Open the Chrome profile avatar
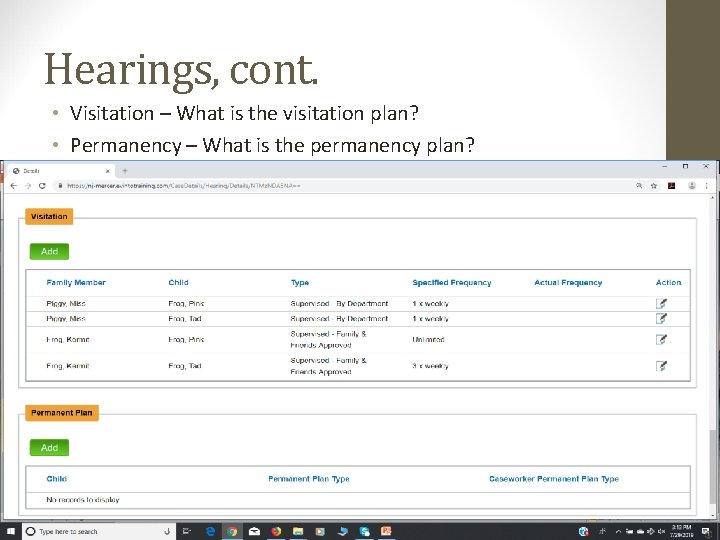720x540 pixels. coord(692,186)
